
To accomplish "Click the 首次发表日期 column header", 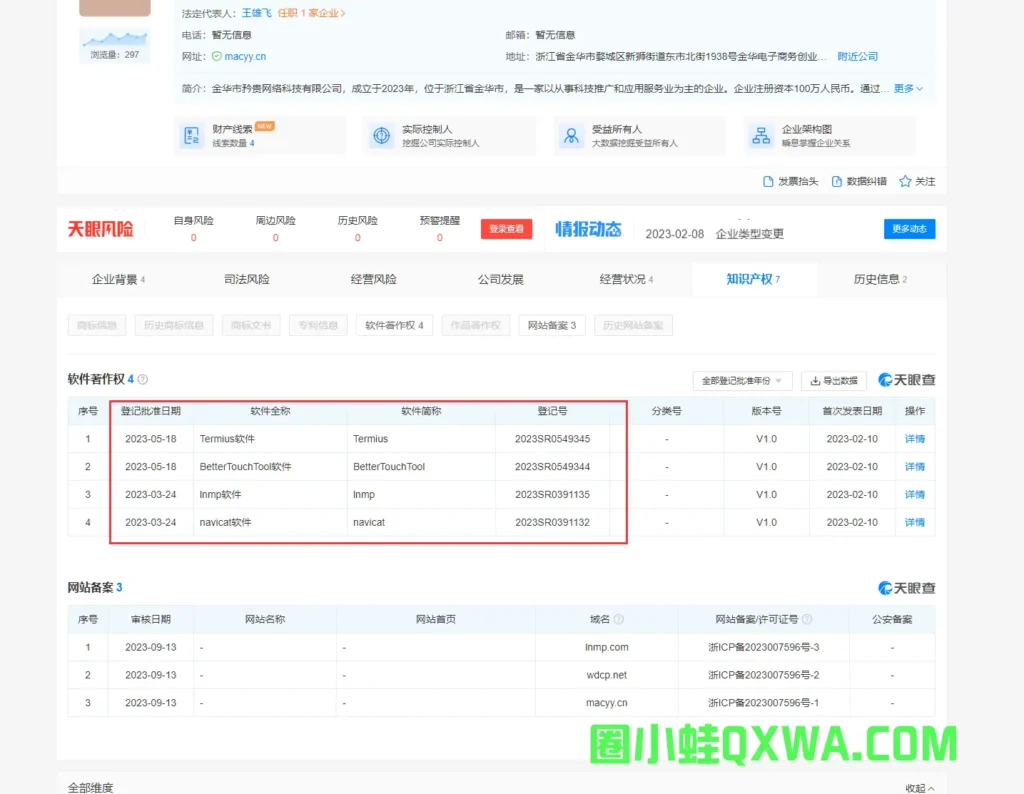I will (852, 411).
